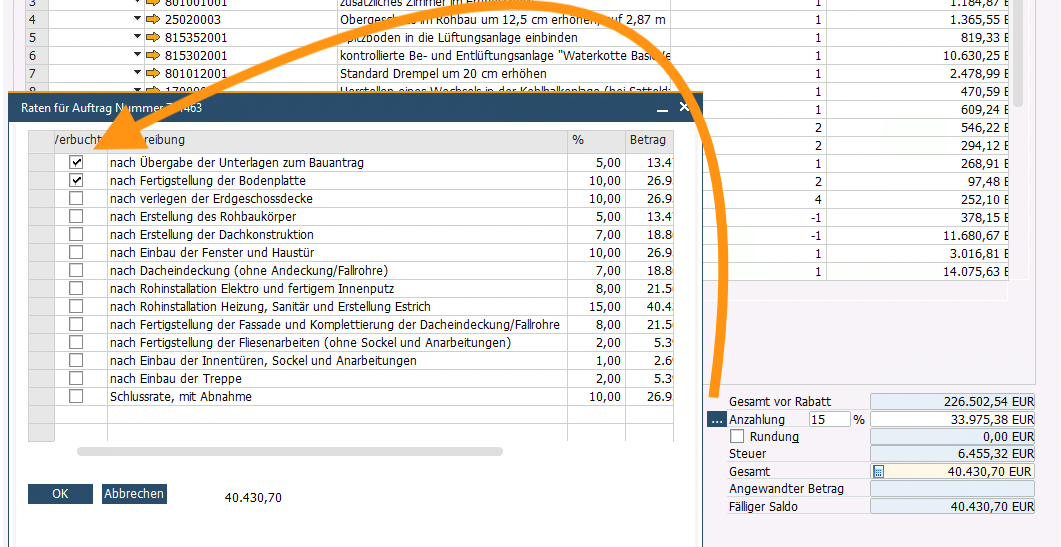Screen dimensions: 1061x547
Task: Close the Raten für Auftrag dialog
Action: [x=685, y=107]
